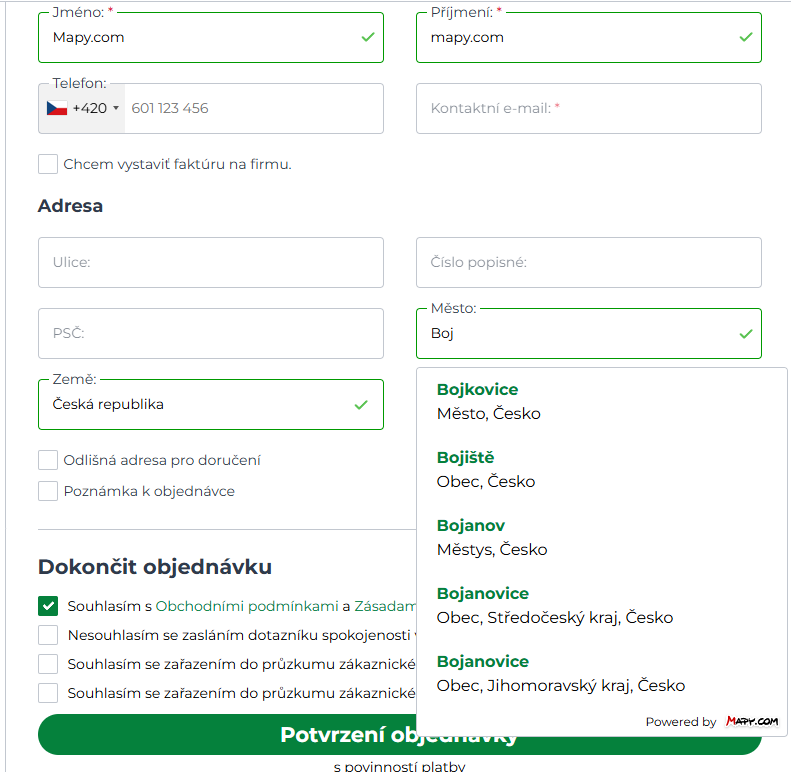Click the Czech flag icon in phone field
The height and width of the screenshot is (772, 791).
[56, 108]
